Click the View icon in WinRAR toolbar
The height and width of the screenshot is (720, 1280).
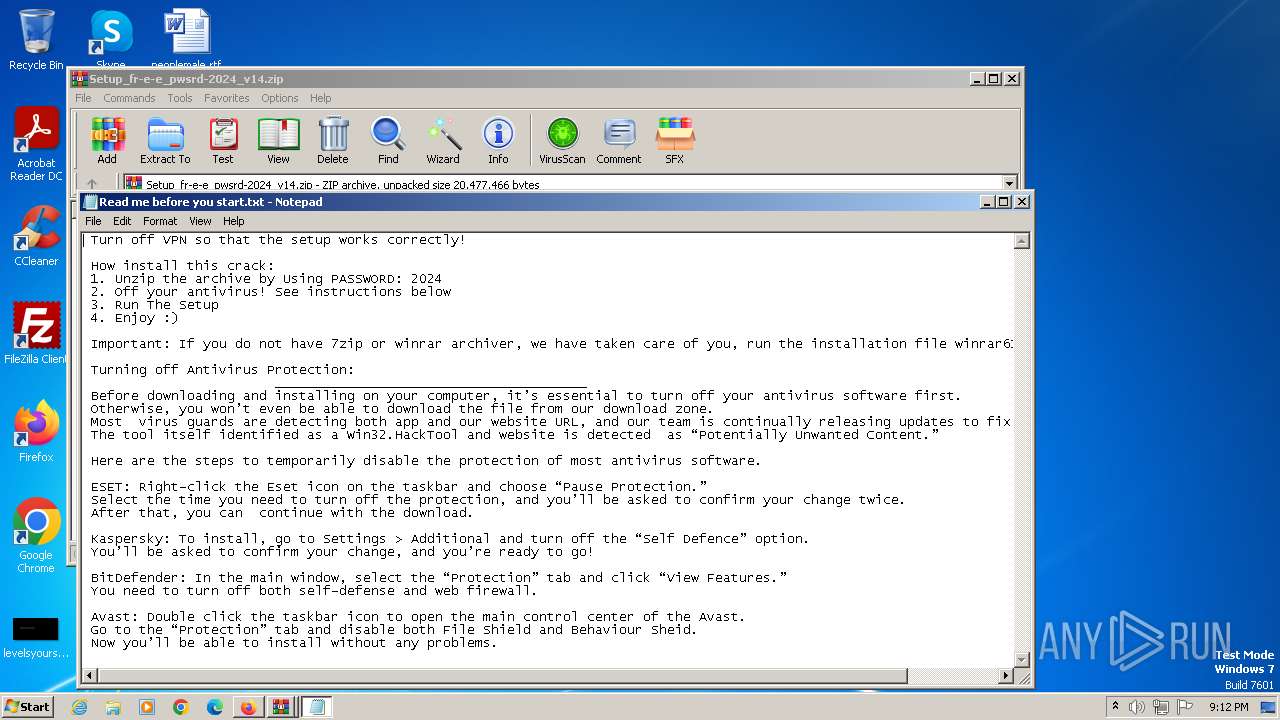278,140
